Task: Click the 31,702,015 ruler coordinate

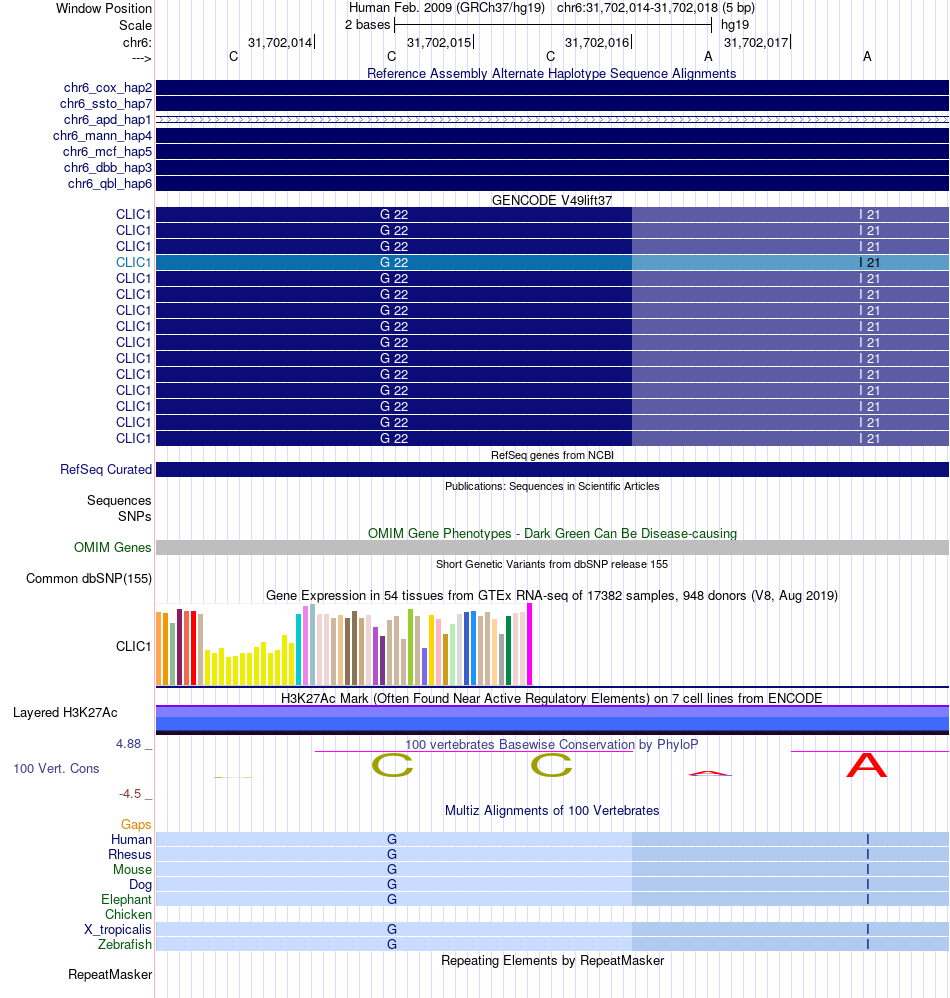Action: tap(439, 43)
